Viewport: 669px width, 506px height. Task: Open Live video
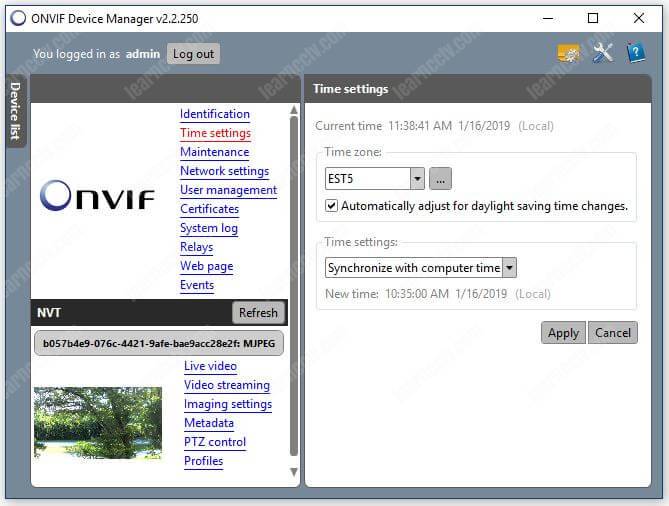[210, 366]
